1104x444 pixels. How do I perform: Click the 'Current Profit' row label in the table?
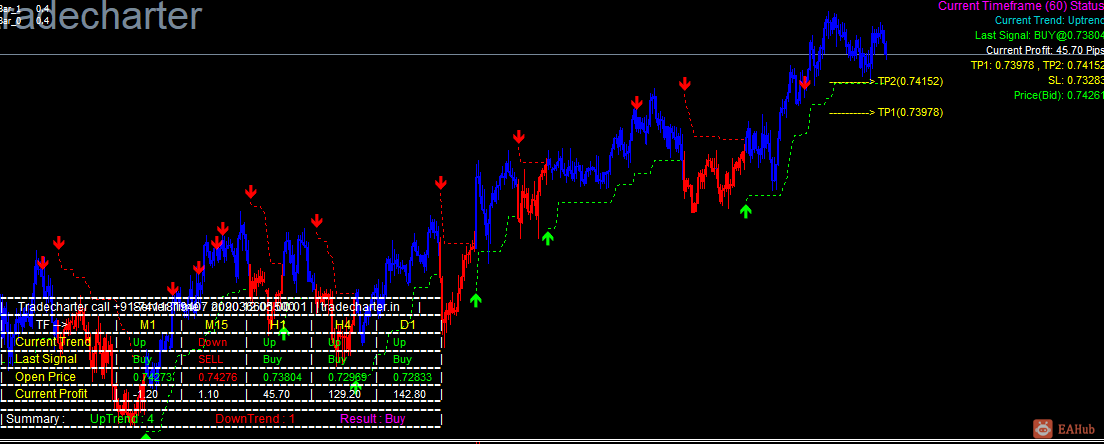click(x=51, y=393)
